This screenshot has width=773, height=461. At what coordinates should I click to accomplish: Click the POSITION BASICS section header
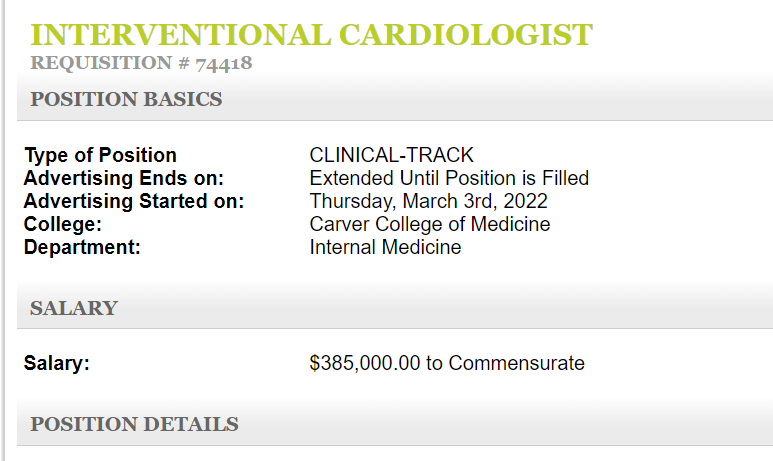pyautogui.click(x=126, y=99)
